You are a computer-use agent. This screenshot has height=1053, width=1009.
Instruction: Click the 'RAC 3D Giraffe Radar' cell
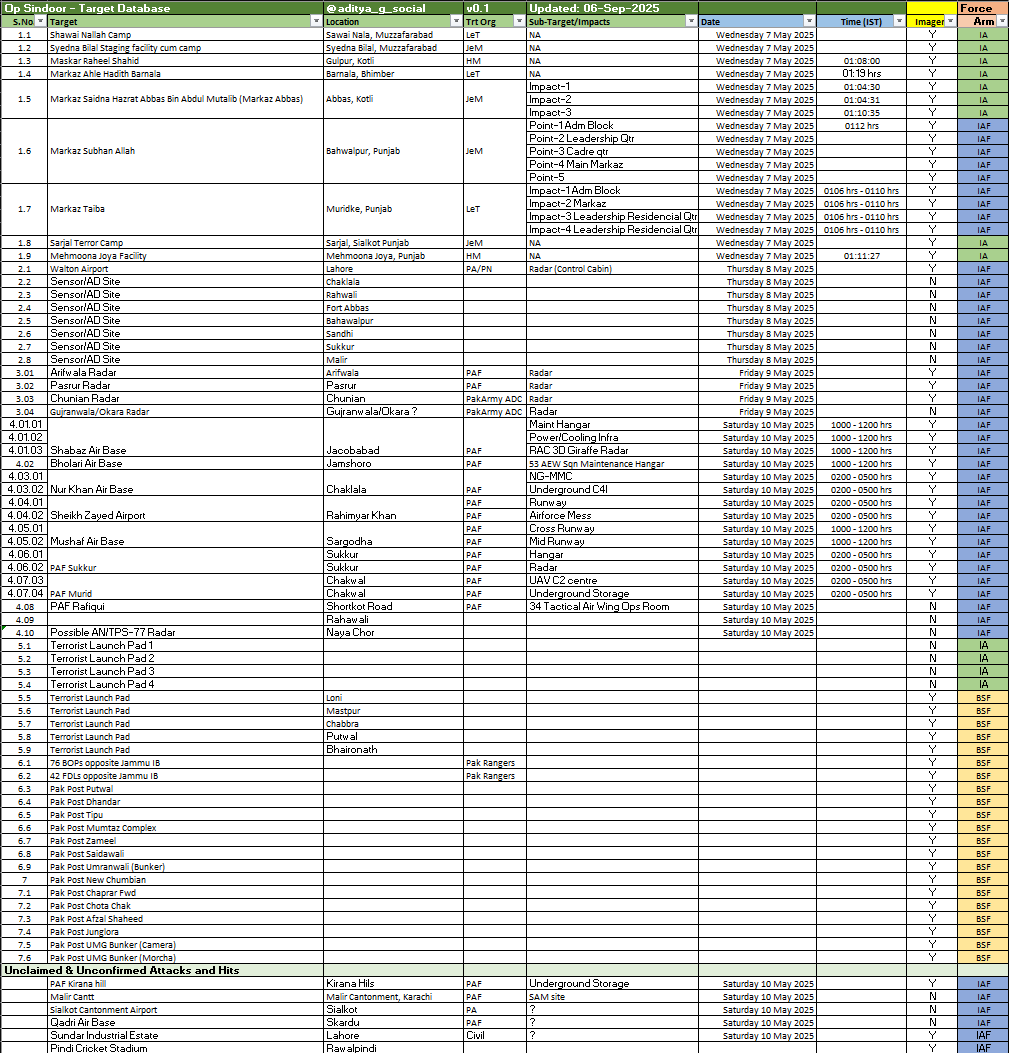tap(613, 451)
